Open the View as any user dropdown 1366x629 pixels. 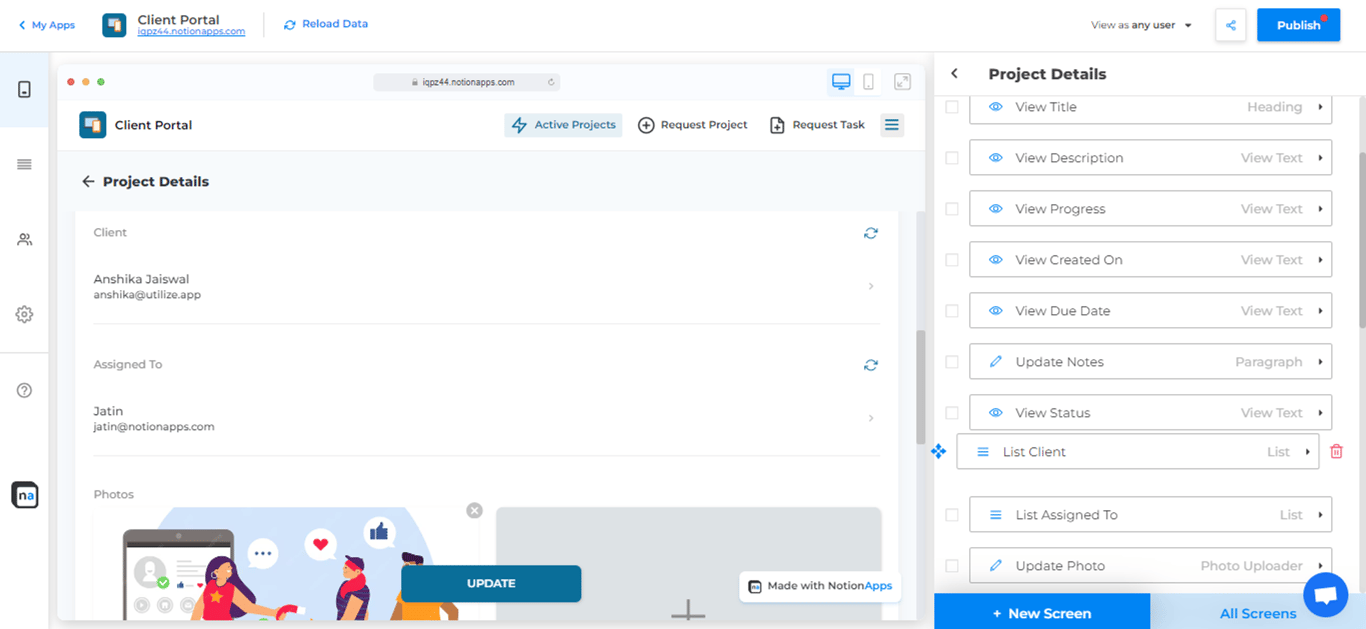pyautogui.click(x=1141, y=25)
